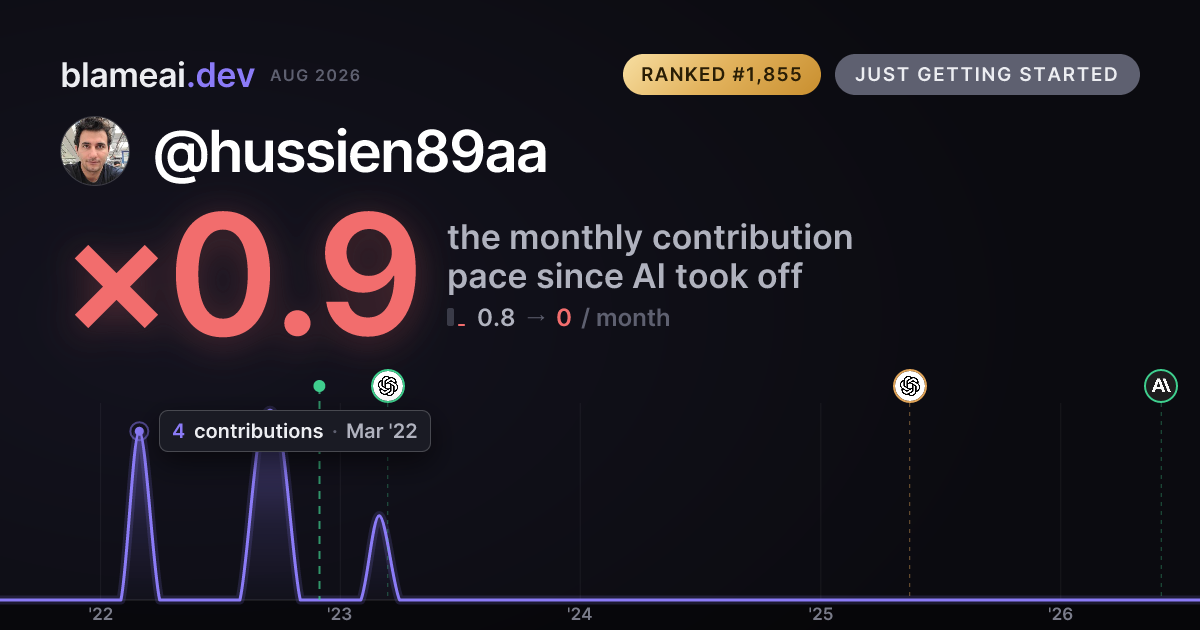Click the '24 axis label
1200x630 pixels.
tap(580, 614)
